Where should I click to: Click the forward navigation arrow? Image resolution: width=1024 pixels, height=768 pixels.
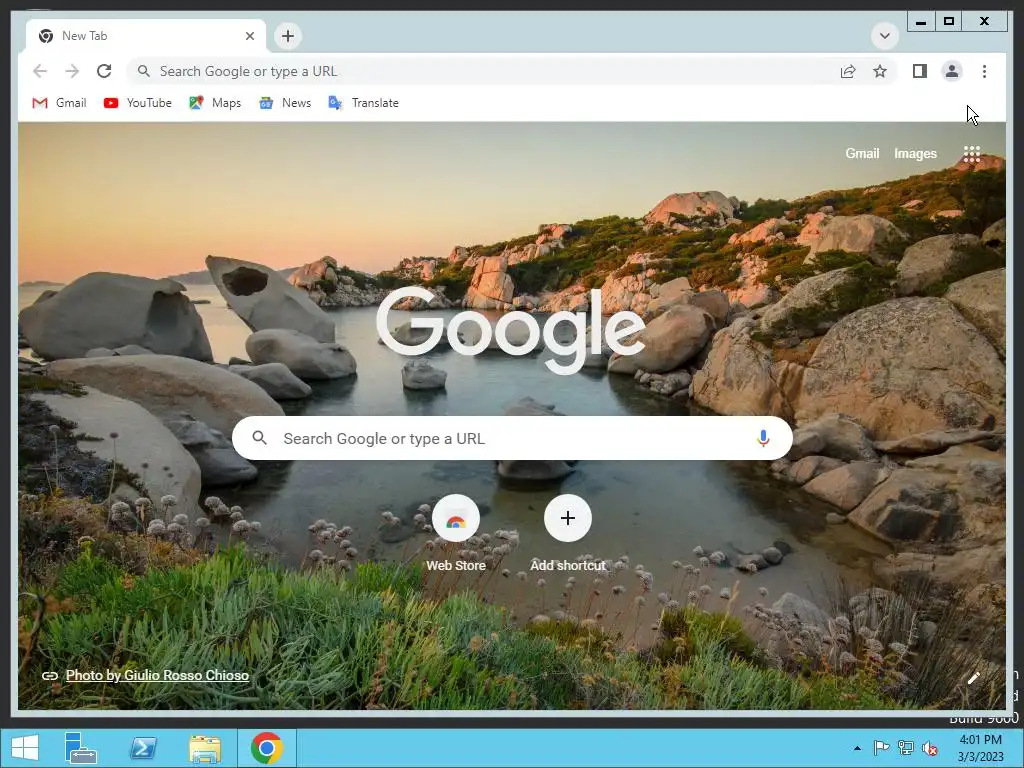point(72,71)
